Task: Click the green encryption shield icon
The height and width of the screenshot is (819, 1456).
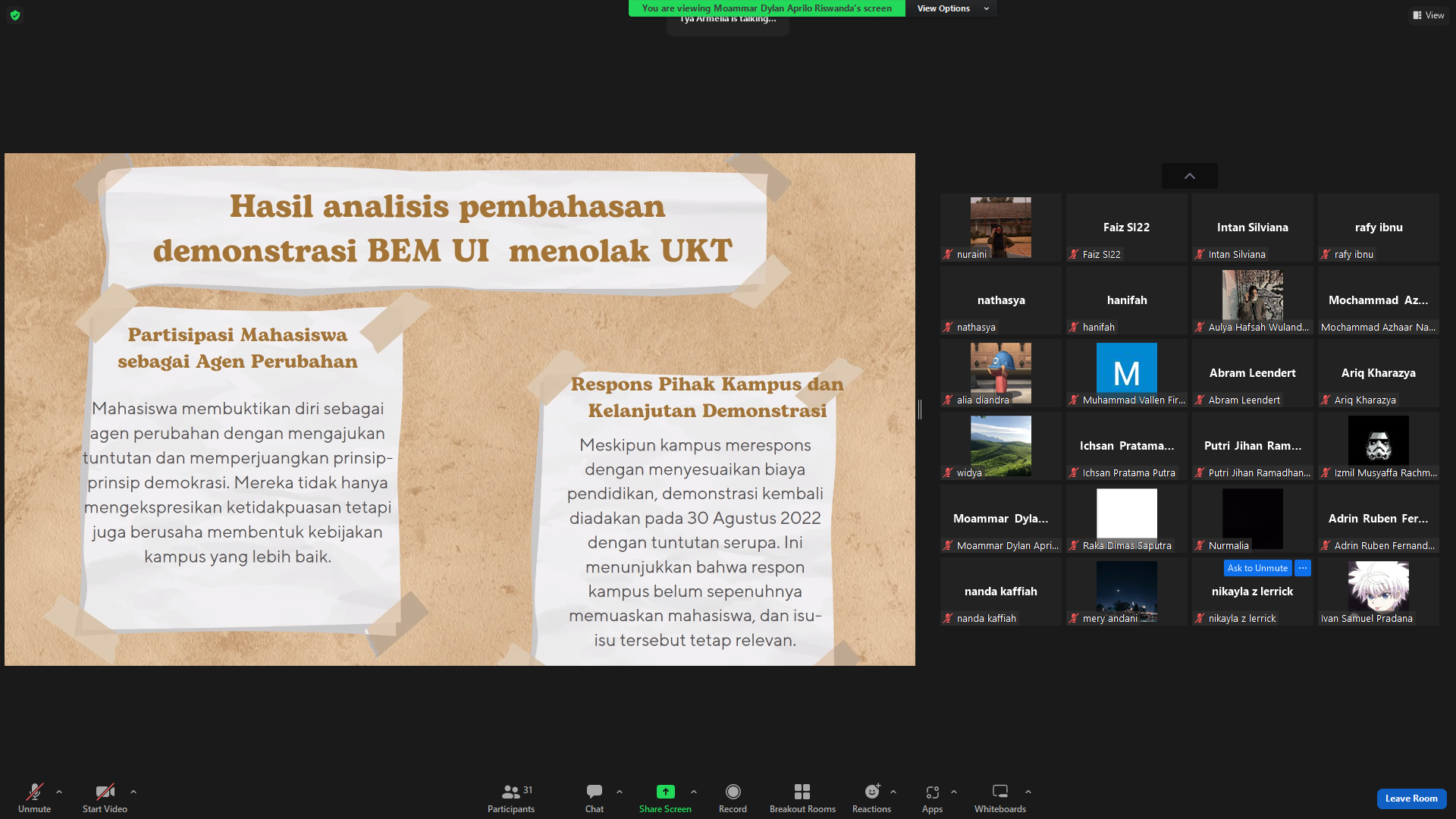Action: [x=15, y=15]
